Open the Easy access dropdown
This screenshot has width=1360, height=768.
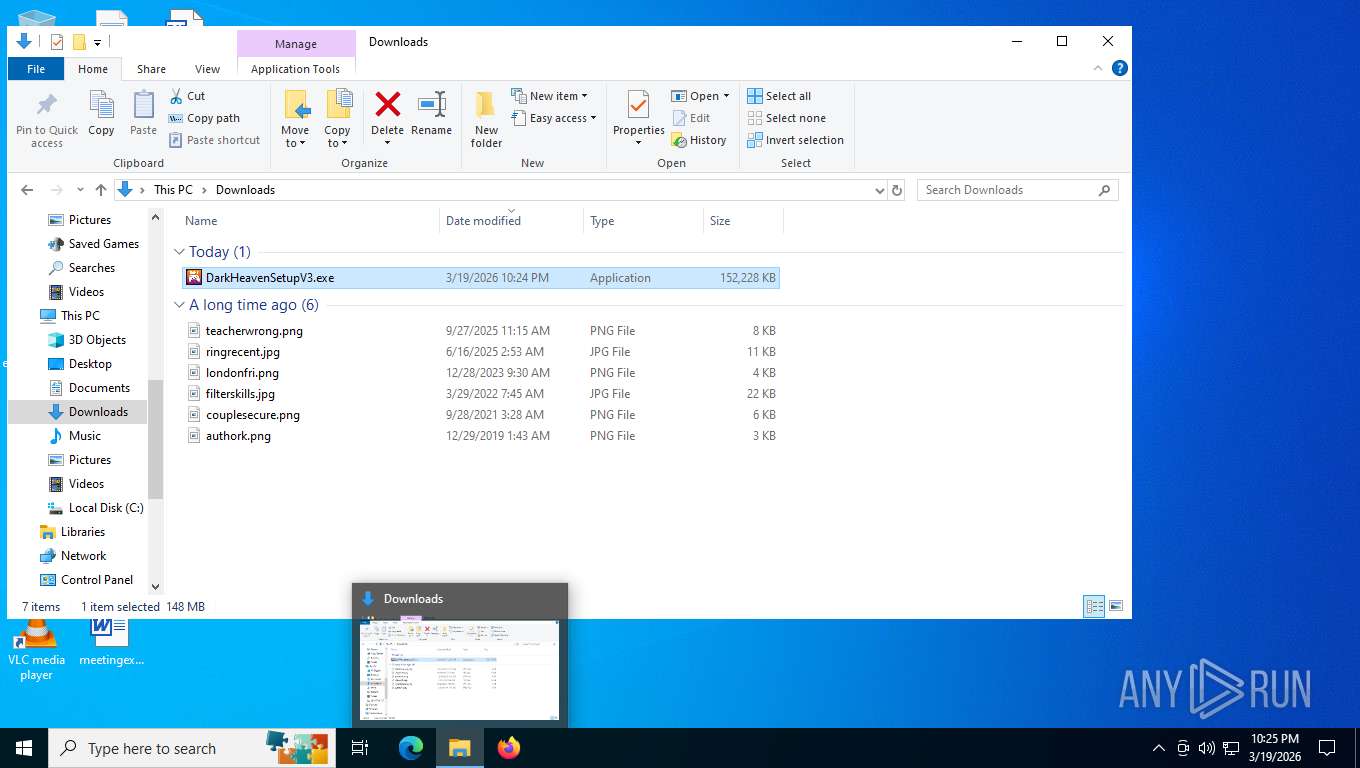click(554, 118)
